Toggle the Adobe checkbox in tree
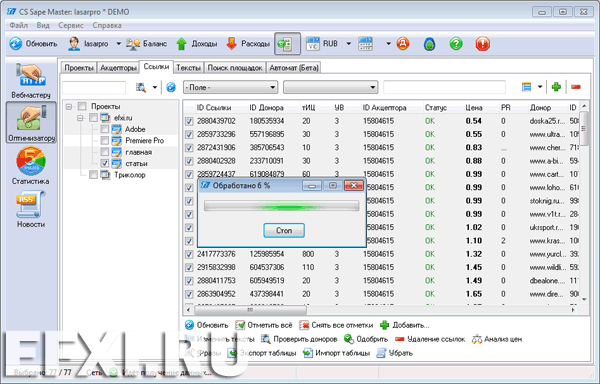 (104, 129)
